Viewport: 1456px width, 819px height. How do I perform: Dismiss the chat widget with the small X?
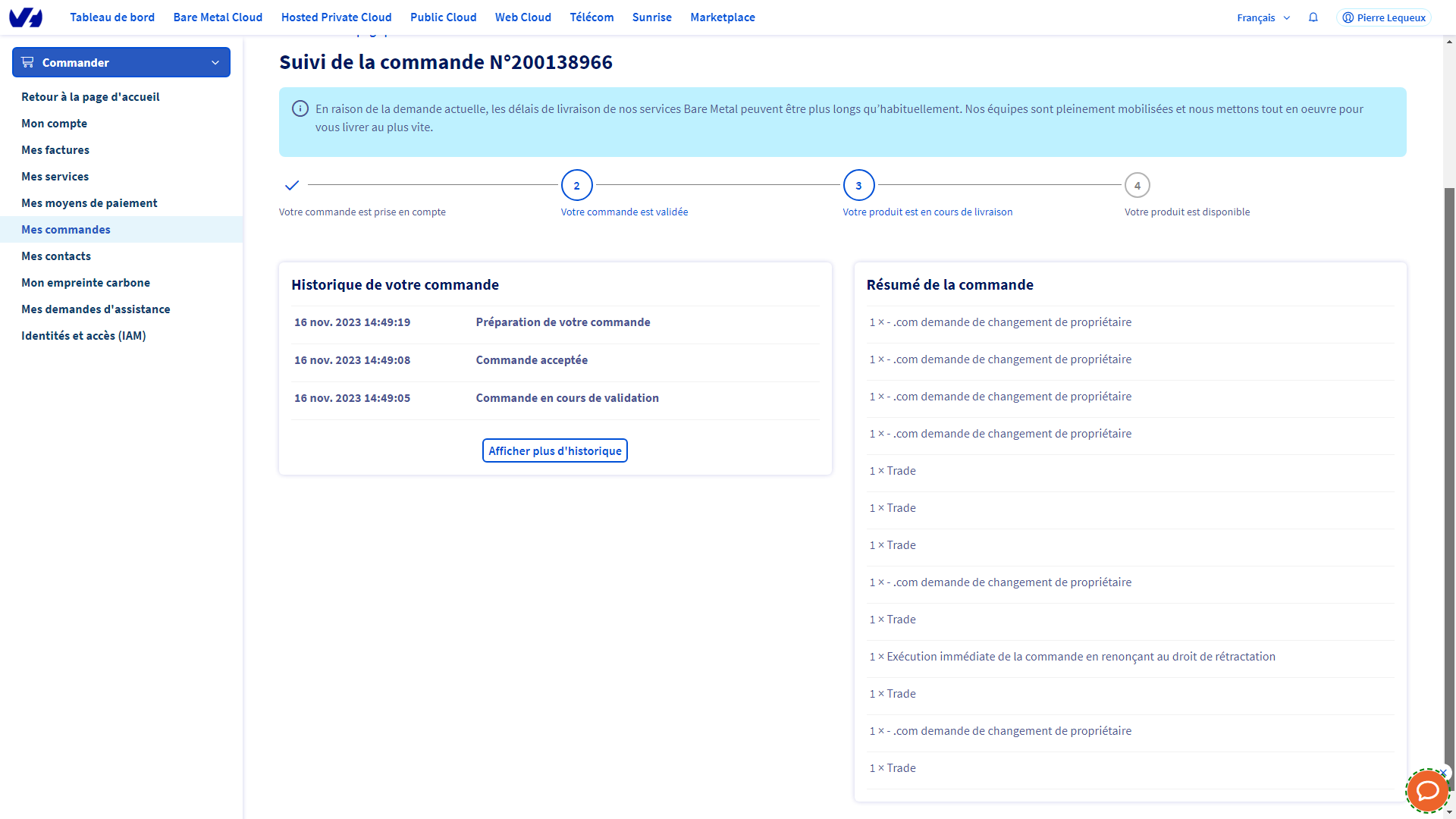(1444, 773)
